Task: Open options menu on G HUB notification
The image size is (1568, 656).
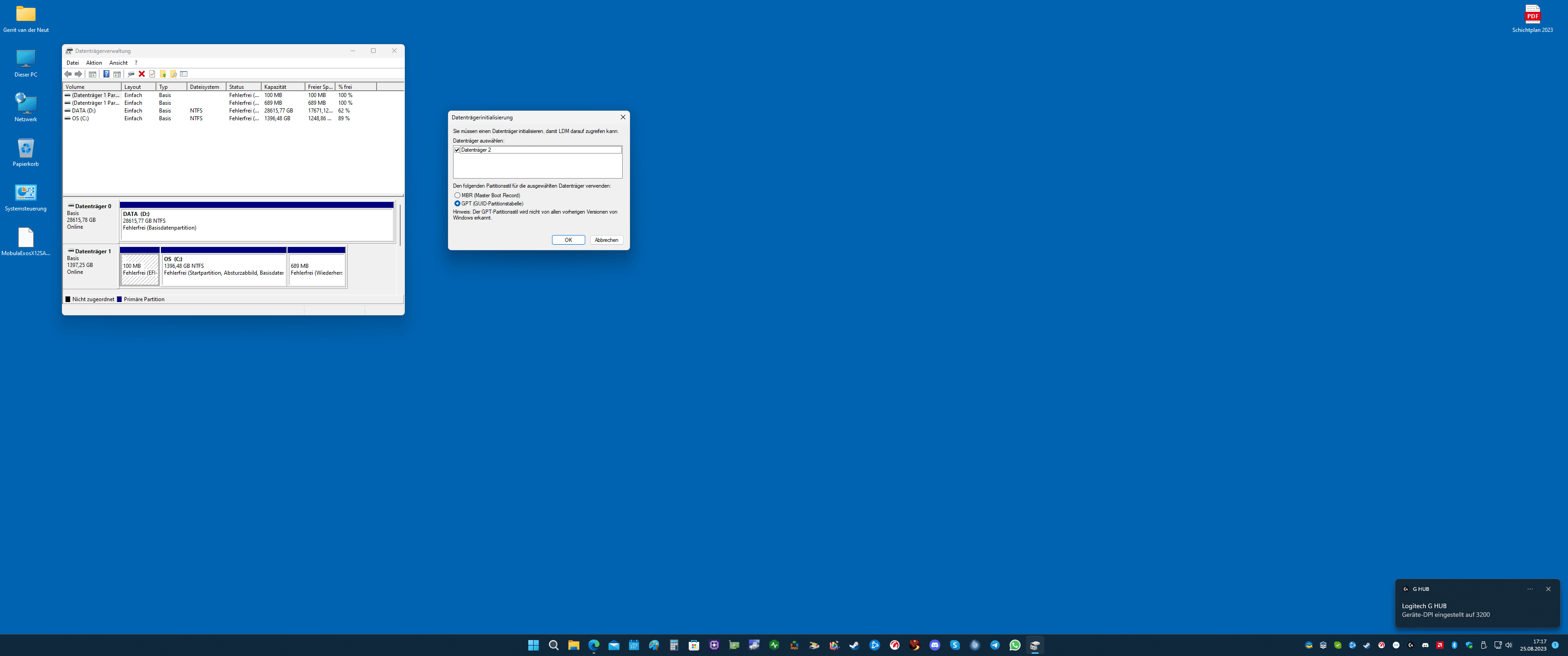Action: click(x=1530, y=589)
